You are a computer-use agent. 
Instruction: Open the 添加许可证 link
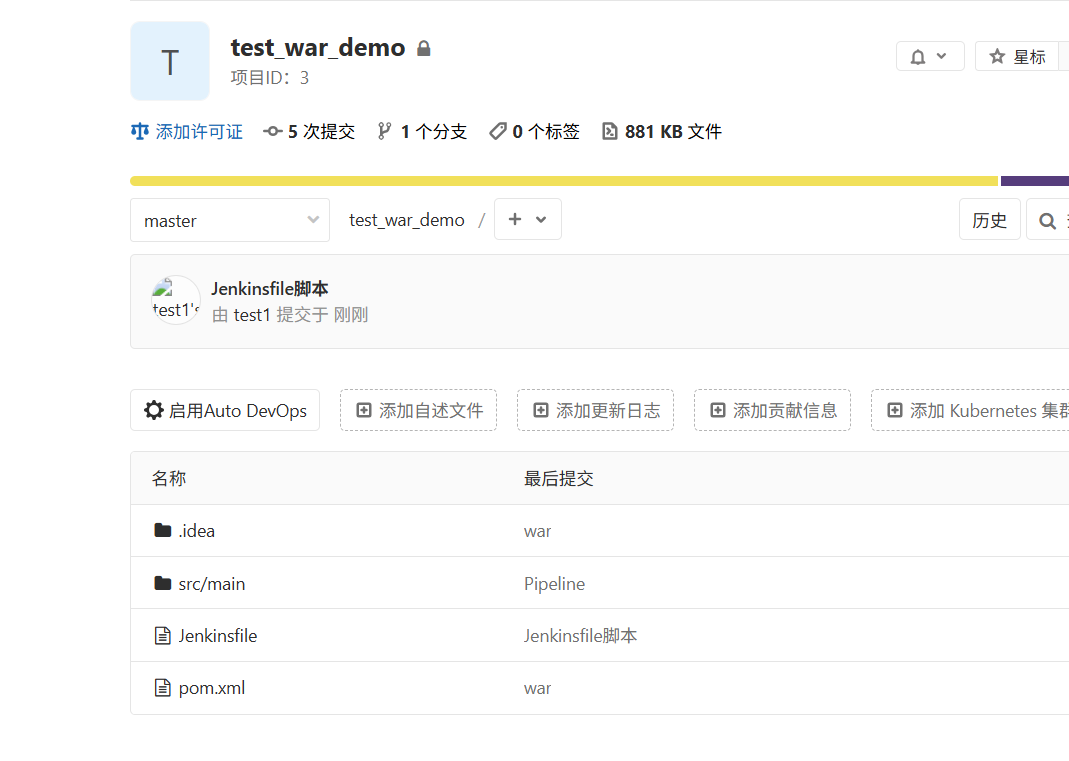187,132
